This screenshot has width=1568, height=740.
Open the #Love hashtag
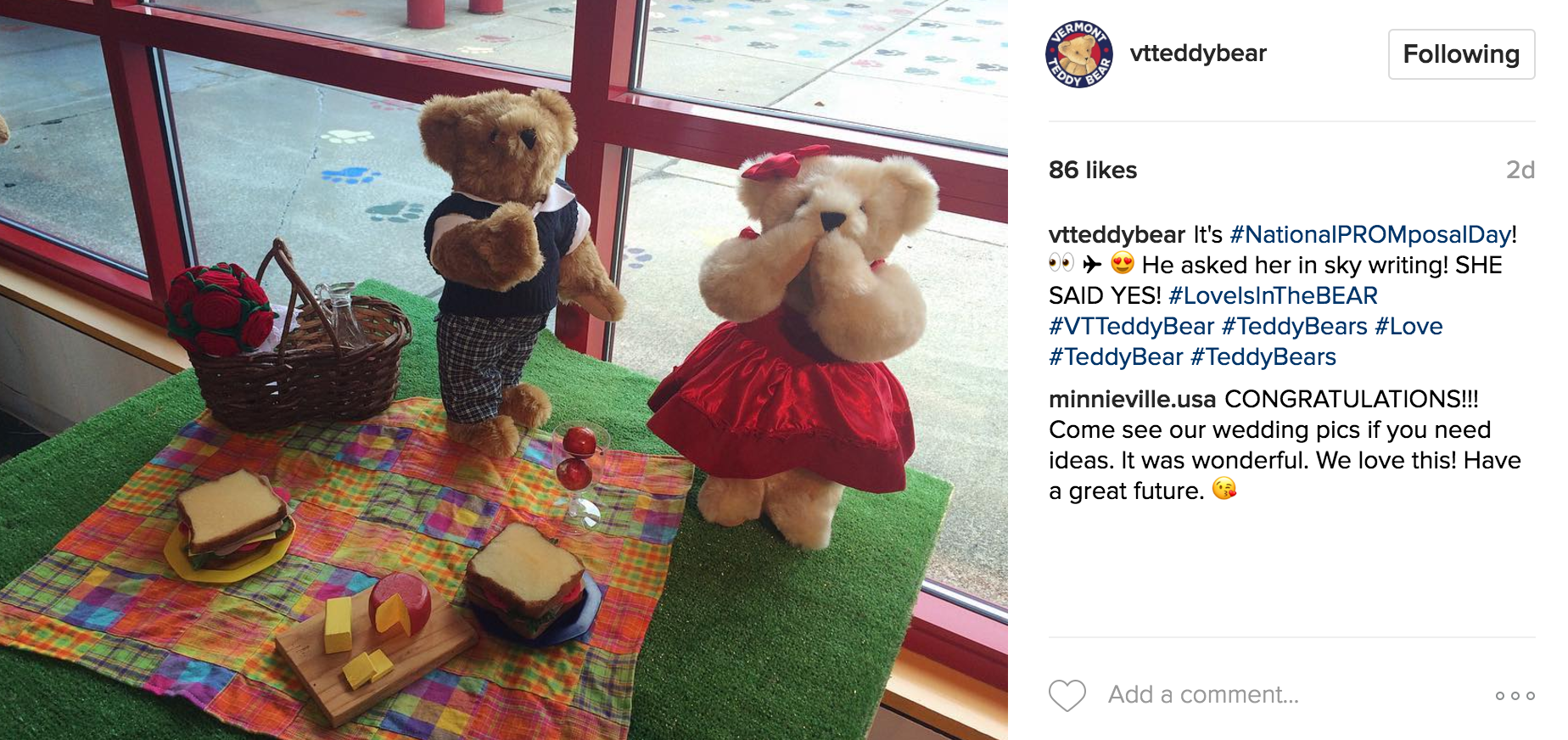click(x=1408, y=326)
